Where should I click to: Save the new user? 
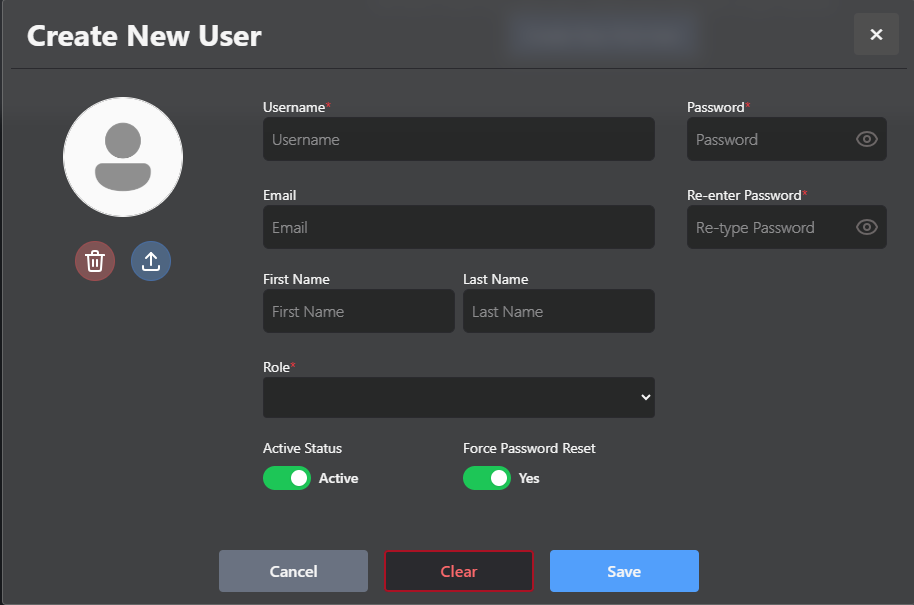point(624,571)
